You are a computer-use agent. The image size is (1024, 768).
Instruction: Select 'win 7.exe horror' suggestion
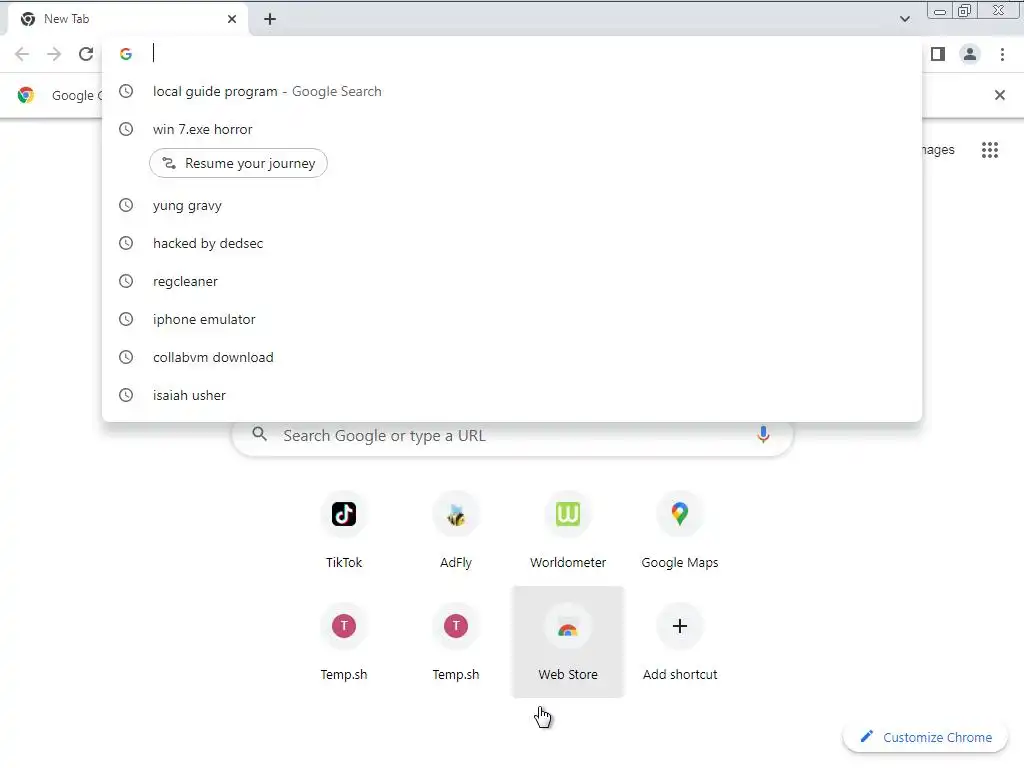point(512,129)
